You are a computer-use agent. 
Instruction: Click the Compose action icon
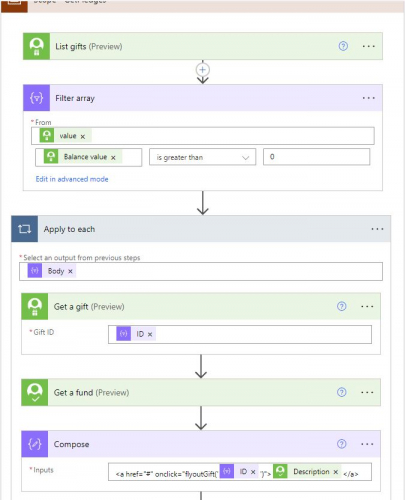click(35, 444)
